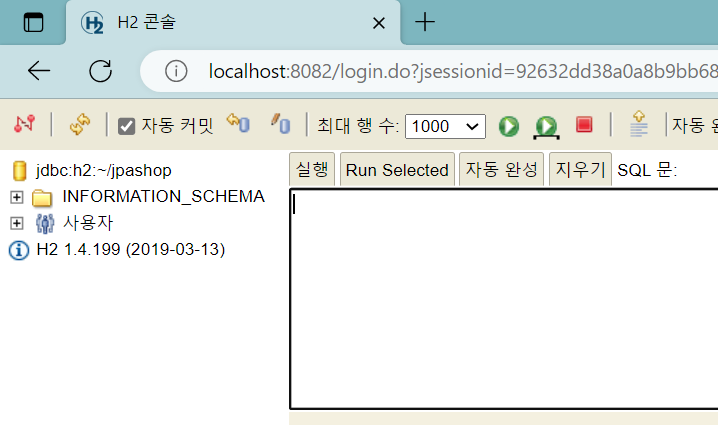718x425 pixels.
Task: Click the site information icon in address bar
Action: click(x=176, y=71)
